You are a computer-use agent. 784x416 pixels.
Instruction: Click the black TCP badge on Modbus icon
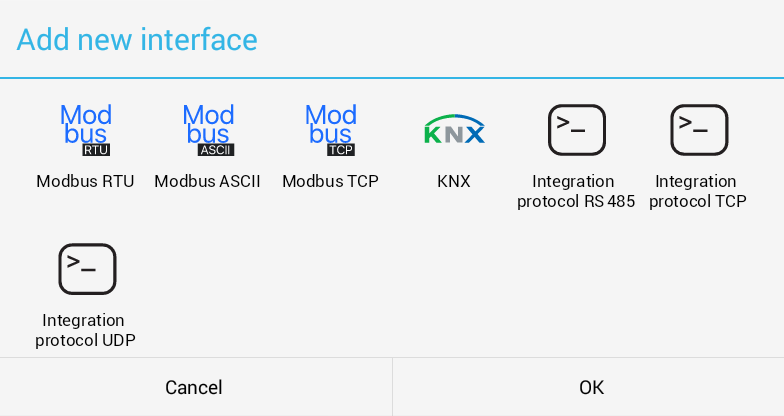pos(341,150)
